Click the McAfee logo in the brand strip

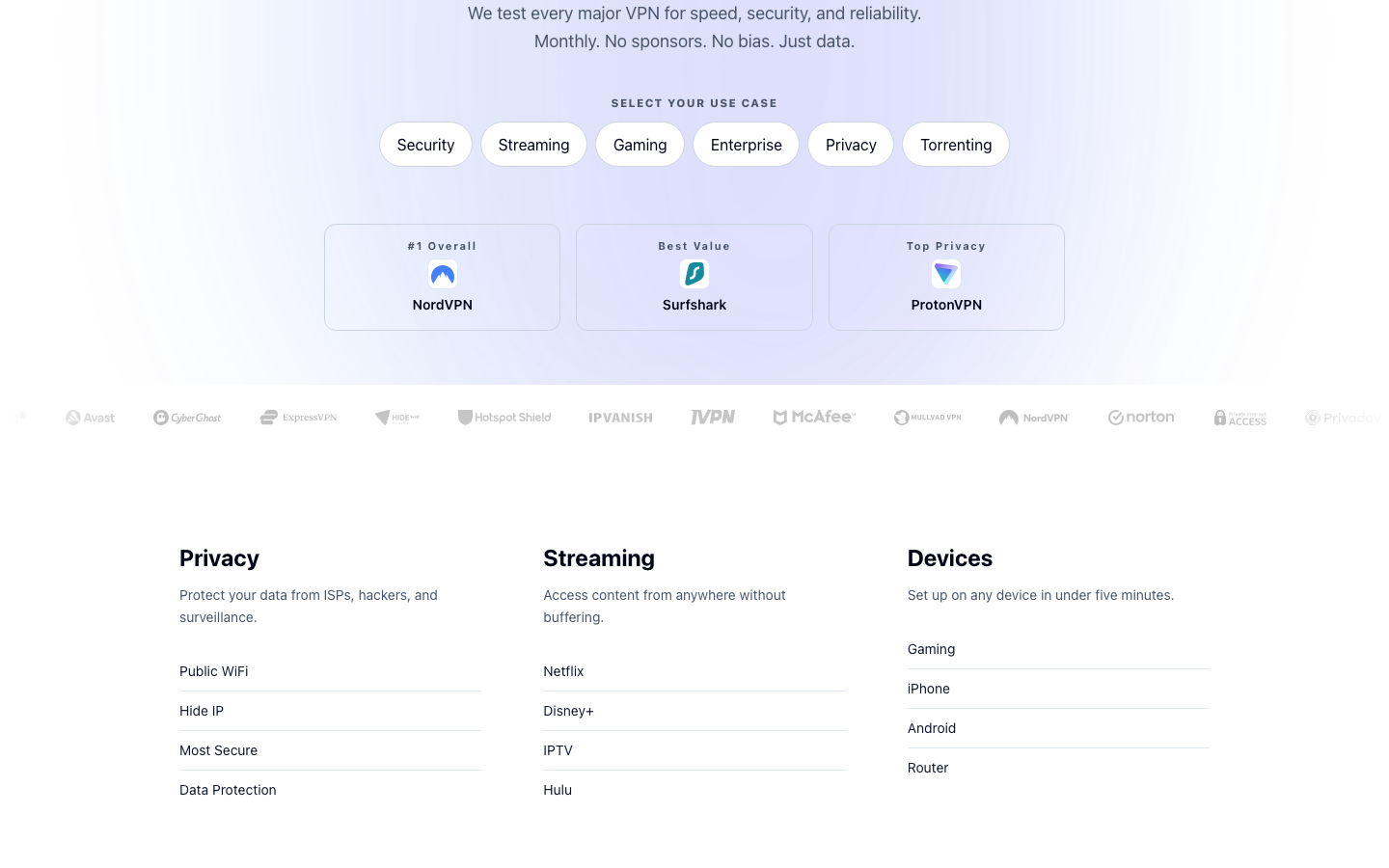click(x=814, y=417)
